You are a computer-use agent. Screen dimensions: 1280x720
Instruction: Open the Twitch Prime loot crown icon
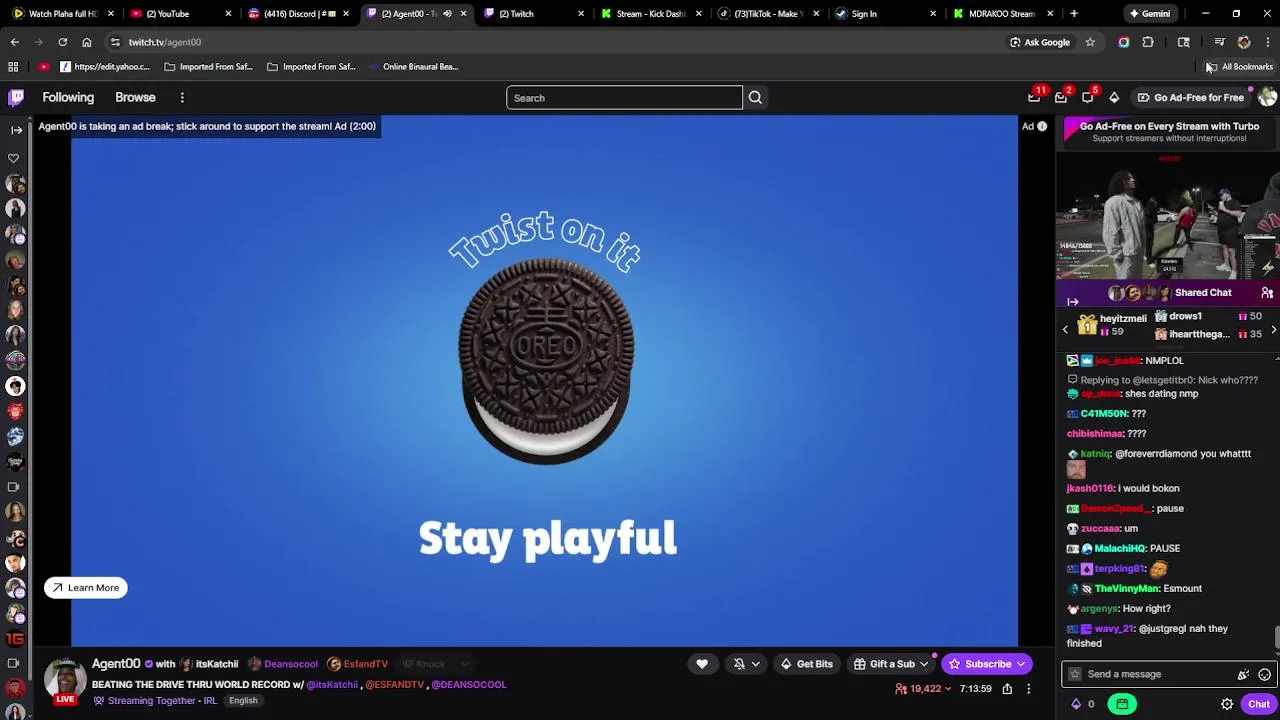pyautogui.click(x=1034, y=97)
